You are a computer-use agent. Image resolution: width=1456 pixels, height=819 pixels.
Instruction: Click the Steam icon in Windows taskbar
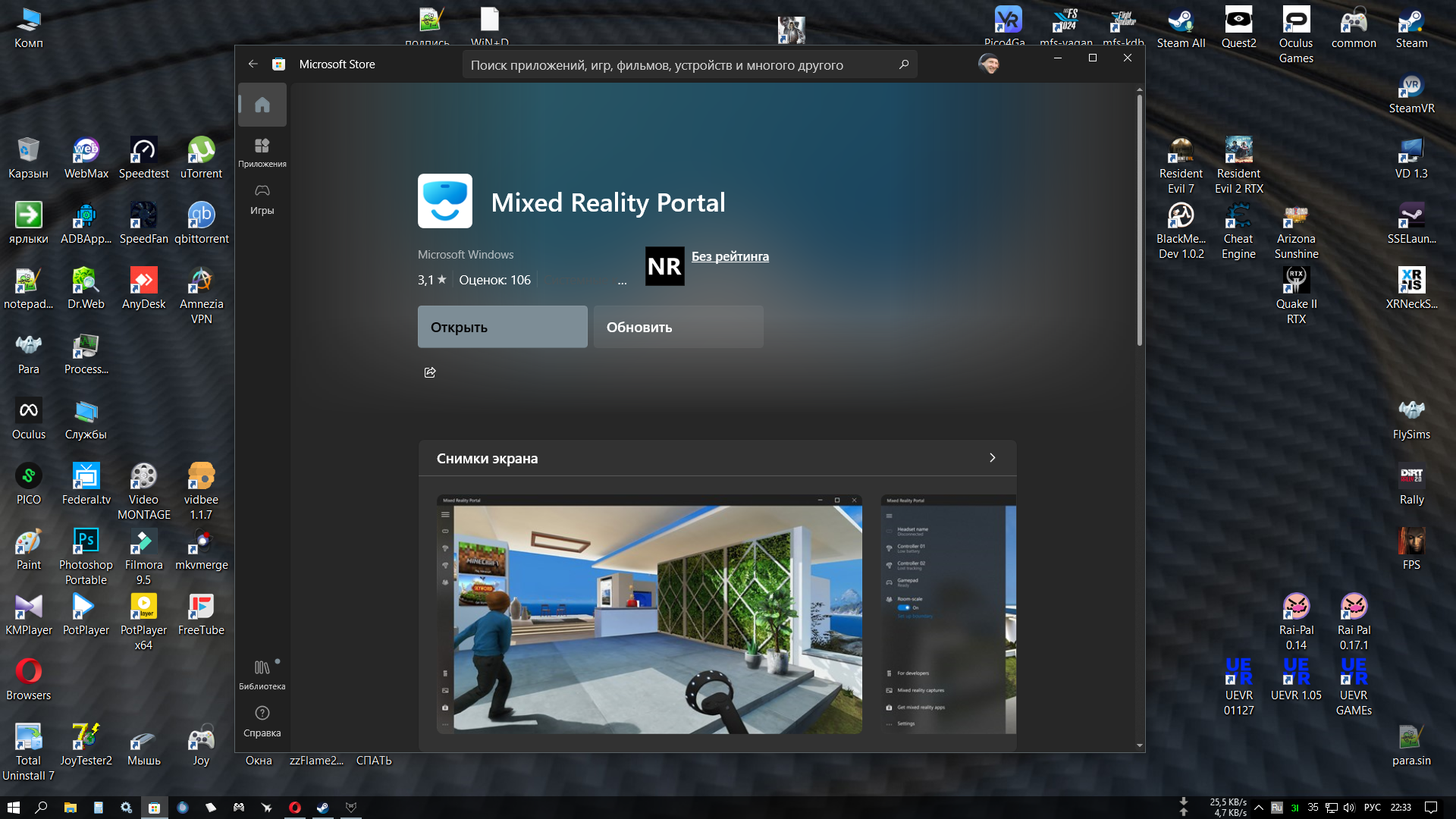pos(323,808)
